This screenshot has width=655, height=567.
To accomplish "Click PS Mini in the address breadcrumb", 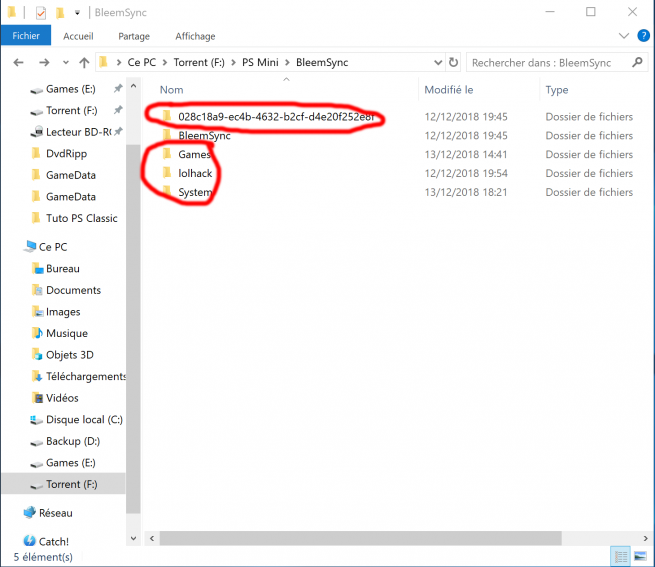I will pyautogui.click(x=260, y=63).
